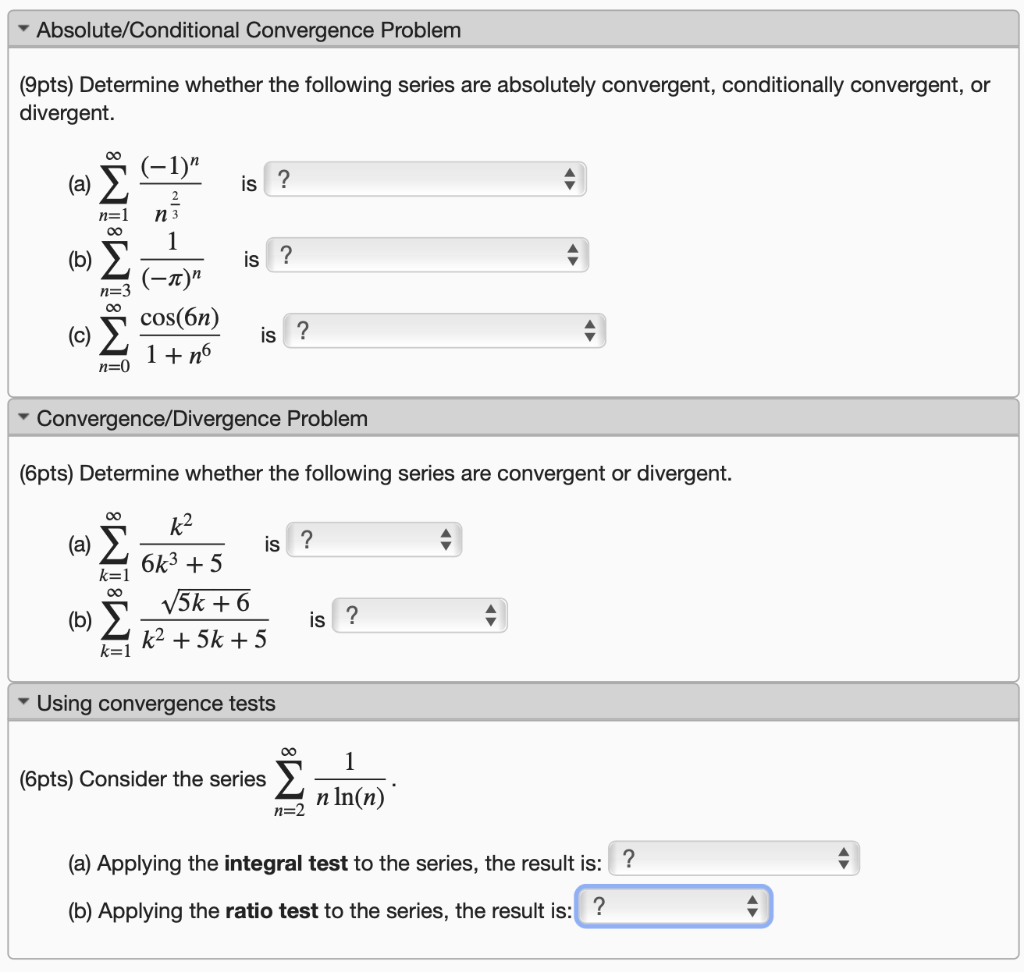The width and height of the screenshot is (1024, 972).
Task: Click the stepper arrows for the cos(6n) series answer
Action: point(589,330)
